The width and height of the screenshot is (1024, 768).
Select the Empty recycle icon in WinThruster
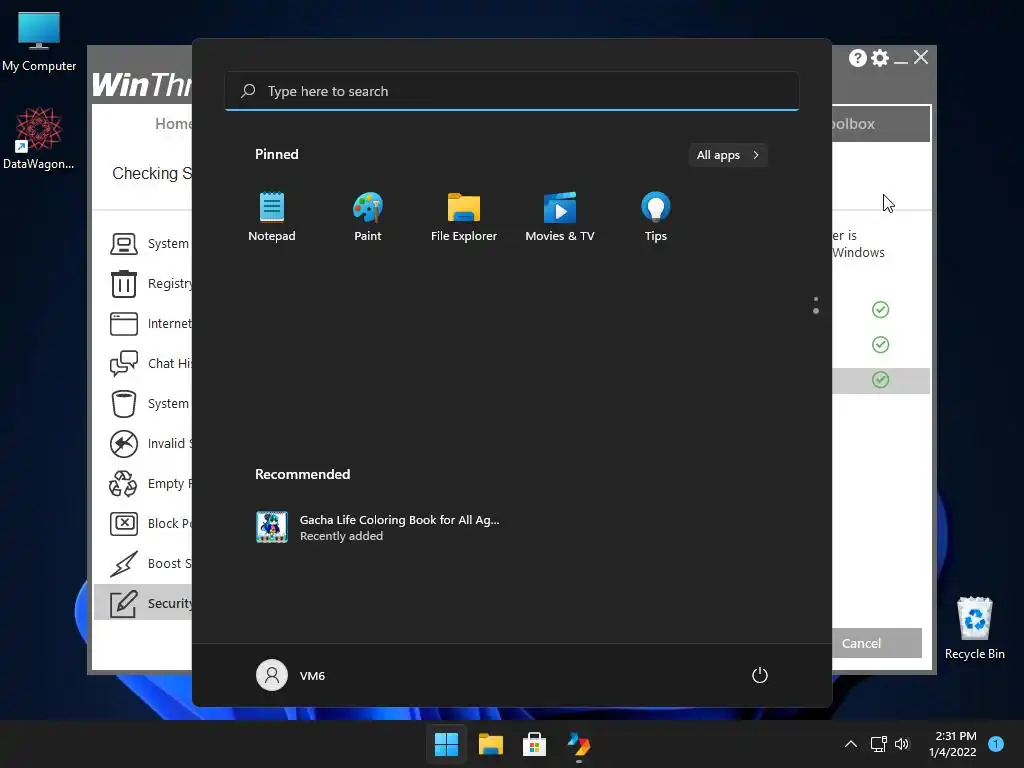coord(123,484)
